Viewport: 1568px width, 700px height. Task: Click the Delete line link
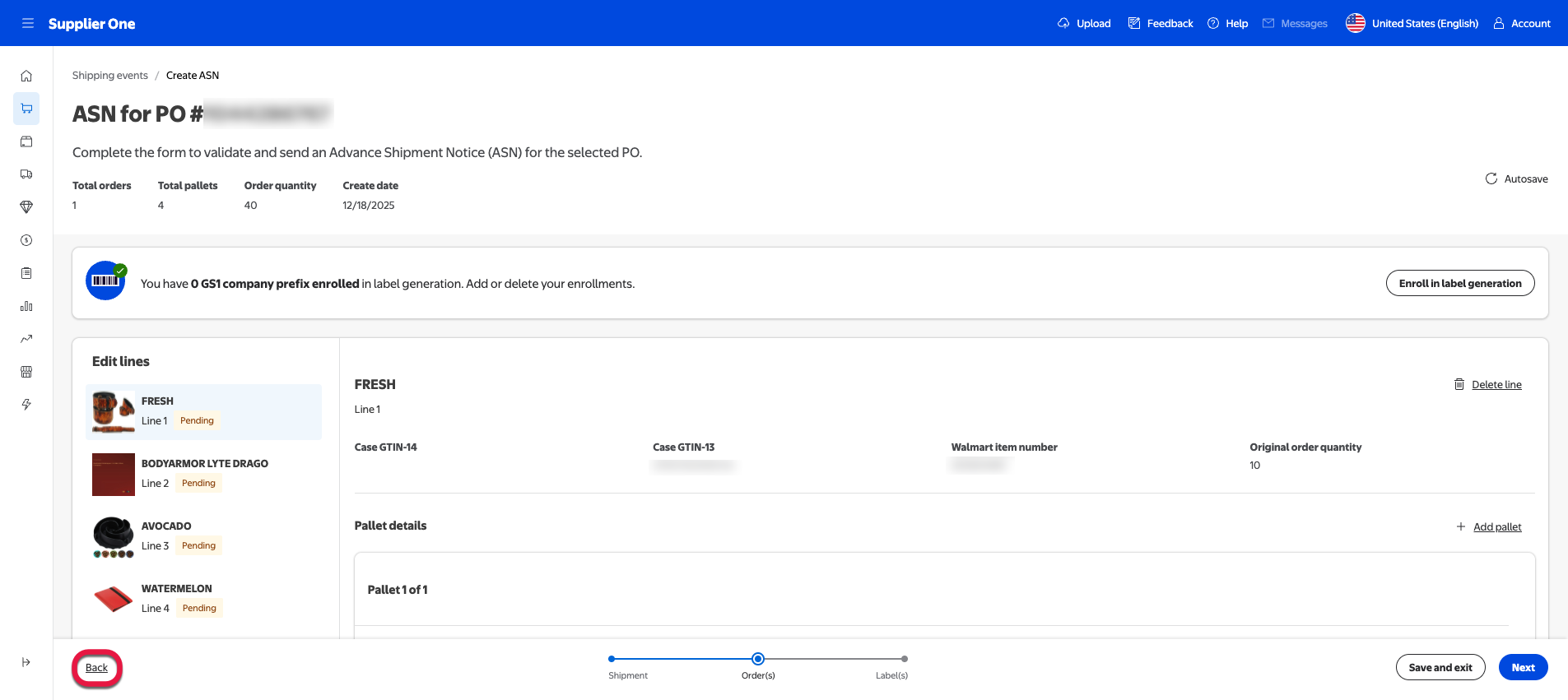[x=1496, y=384]
